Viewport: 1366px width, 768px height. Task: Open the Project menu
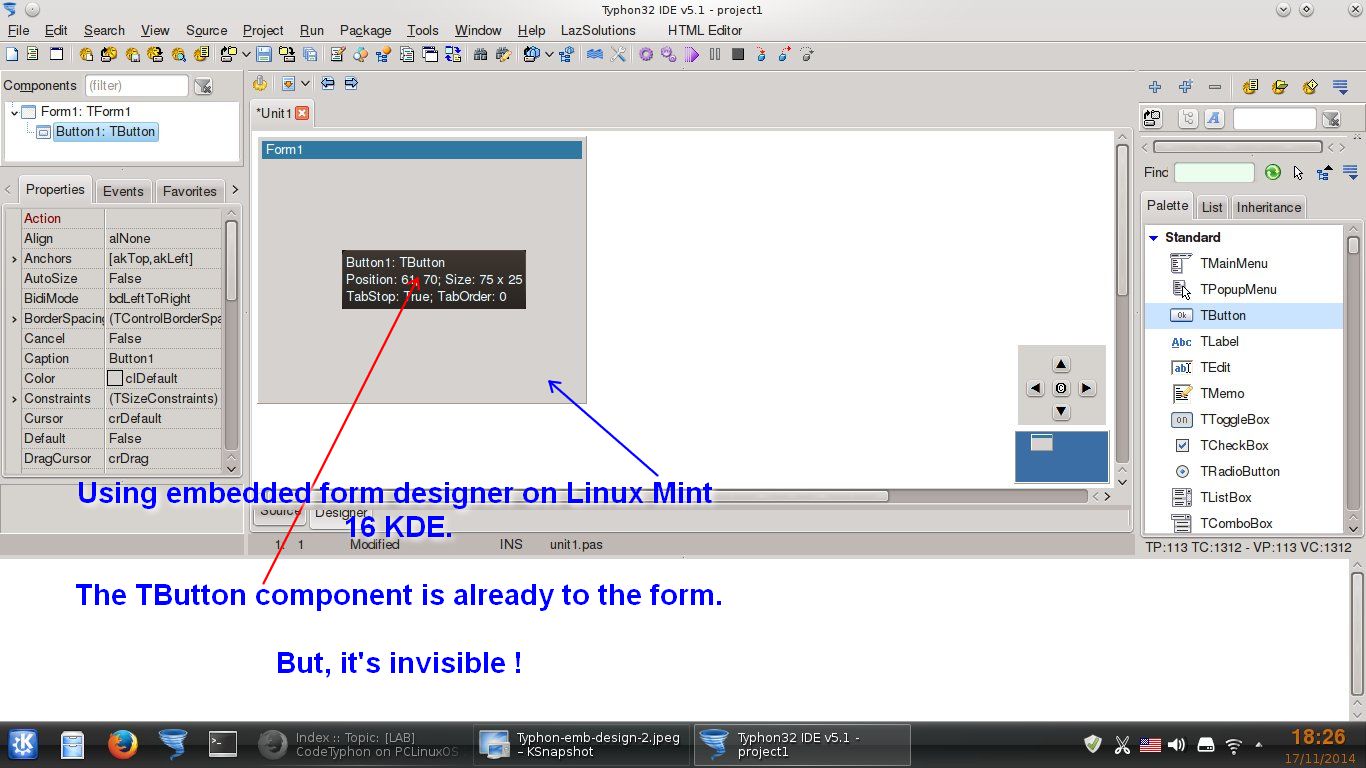263,30
